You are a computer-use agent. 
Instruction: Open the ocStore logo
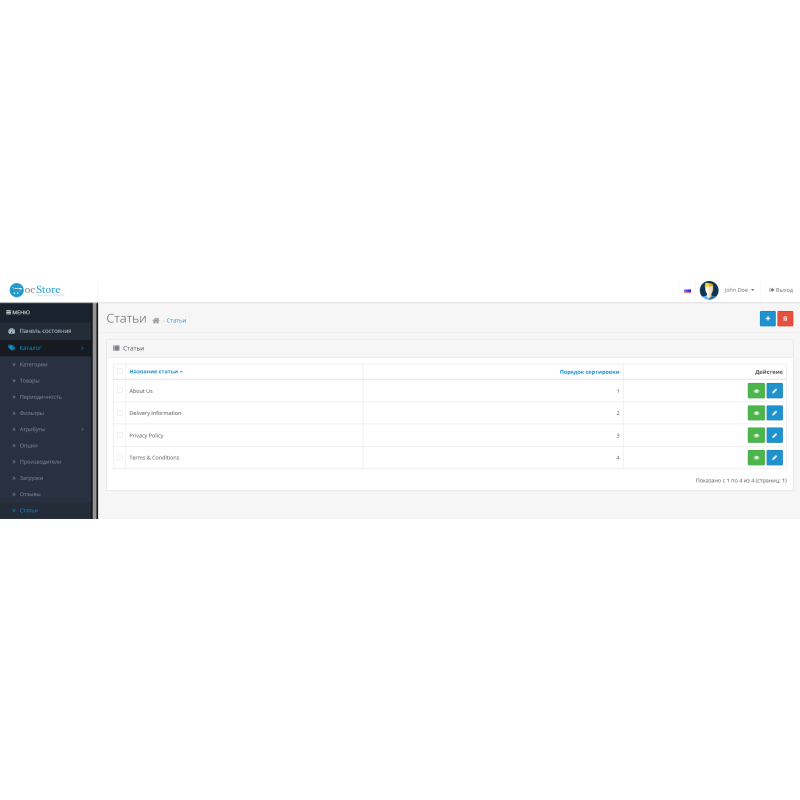point(36,290)
